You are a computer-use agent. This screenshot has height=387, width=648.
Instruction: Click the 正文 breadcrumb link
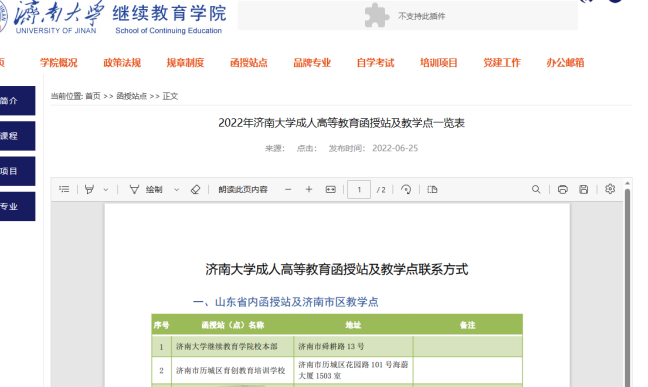(x=170, y=96)
